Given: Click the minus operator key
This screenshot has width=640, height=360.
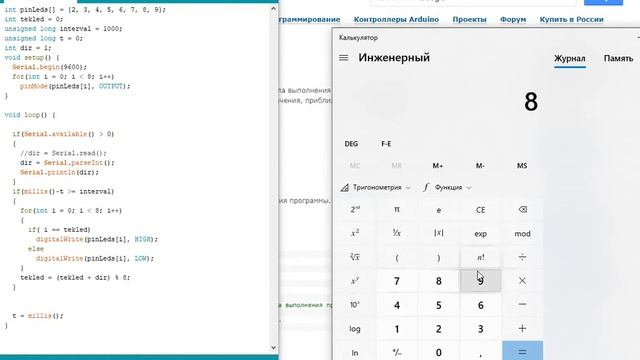Looking at the screenshot, I should 522,304.
